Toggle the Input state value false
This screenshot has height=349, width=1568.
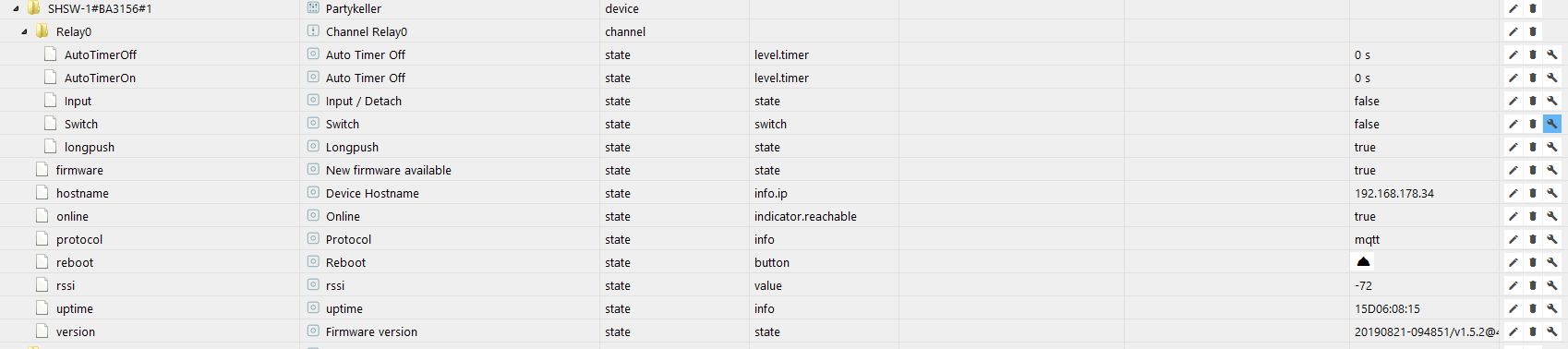point(1367,101)
